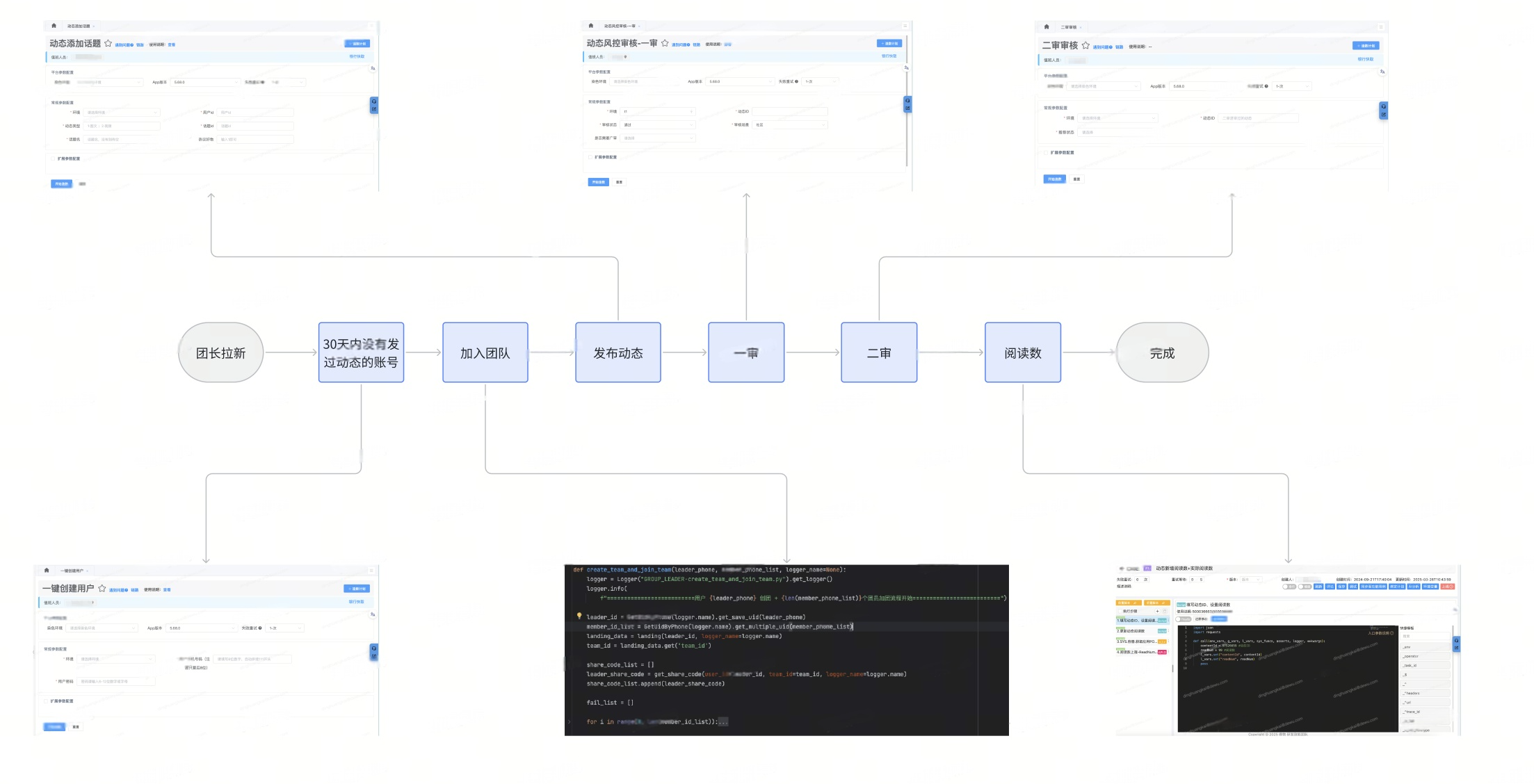Click star icon beside 动态风控审核-一审 title
The width and height of the screenshot is (1534, 784).
click(665, 43)
